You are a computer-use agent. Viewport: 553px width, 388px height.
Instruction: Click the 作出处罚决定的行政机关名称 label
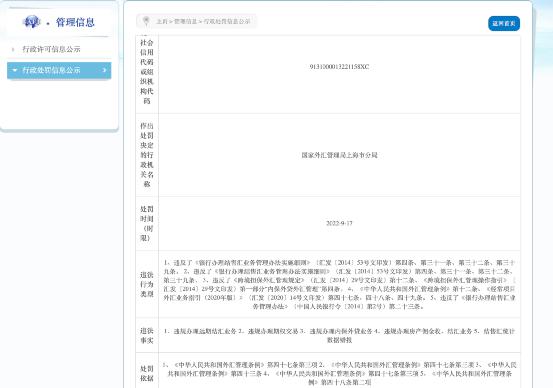(x=147, y=155)
